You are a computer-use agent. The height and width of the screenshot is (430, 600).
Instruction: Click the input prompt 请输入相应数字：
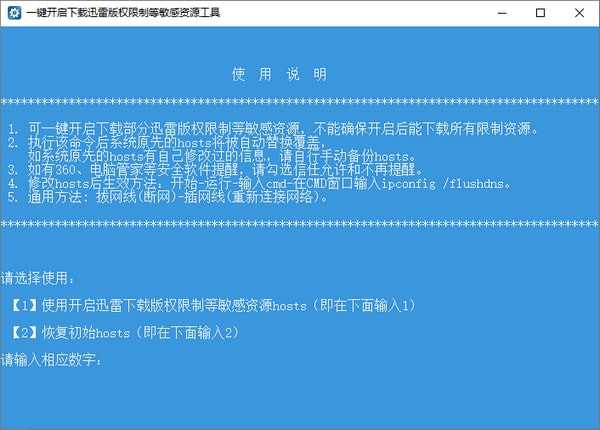click(x=51, y=360)
